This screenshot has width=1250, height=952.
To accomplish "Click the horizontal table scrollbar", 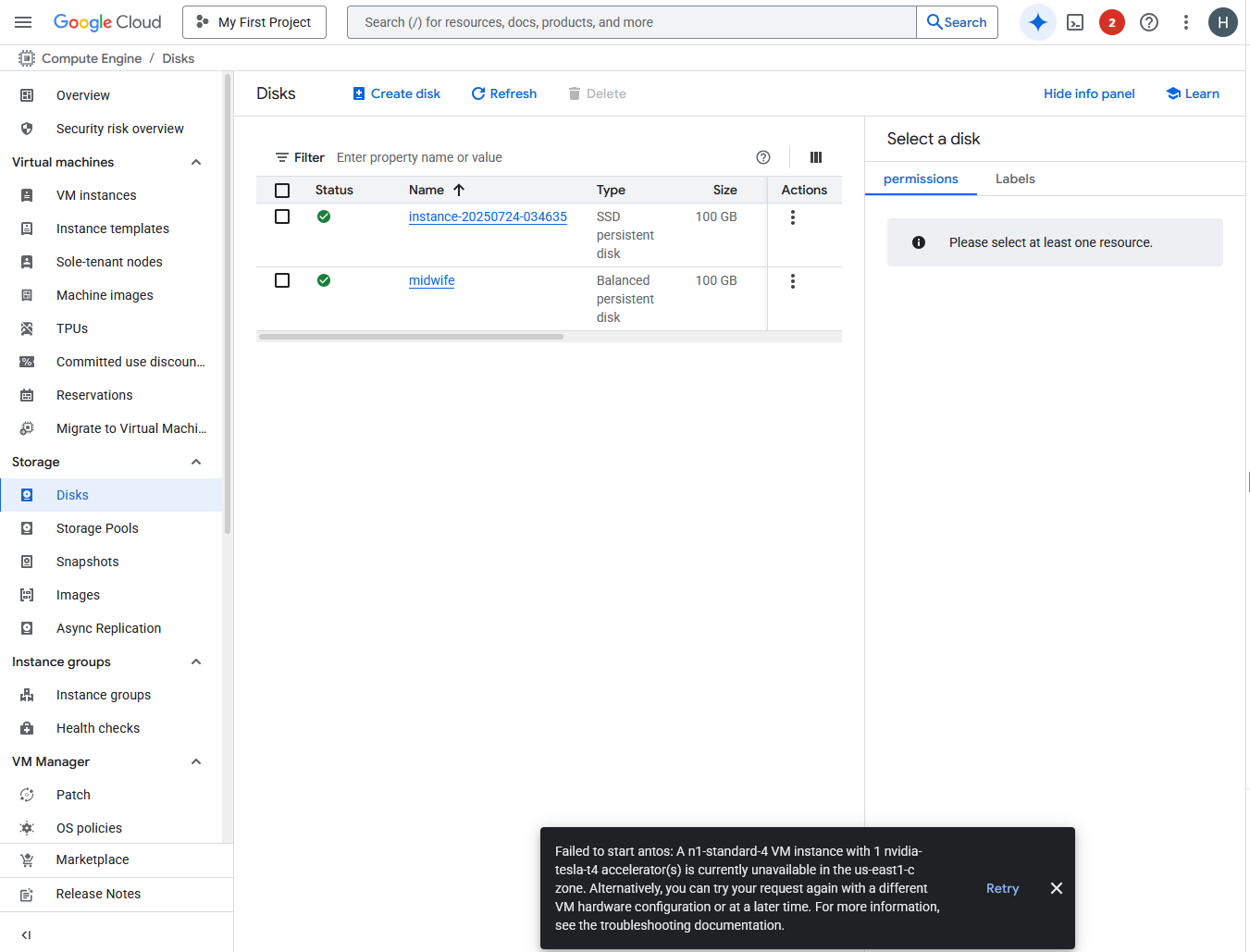I will (x=411, y=337).
